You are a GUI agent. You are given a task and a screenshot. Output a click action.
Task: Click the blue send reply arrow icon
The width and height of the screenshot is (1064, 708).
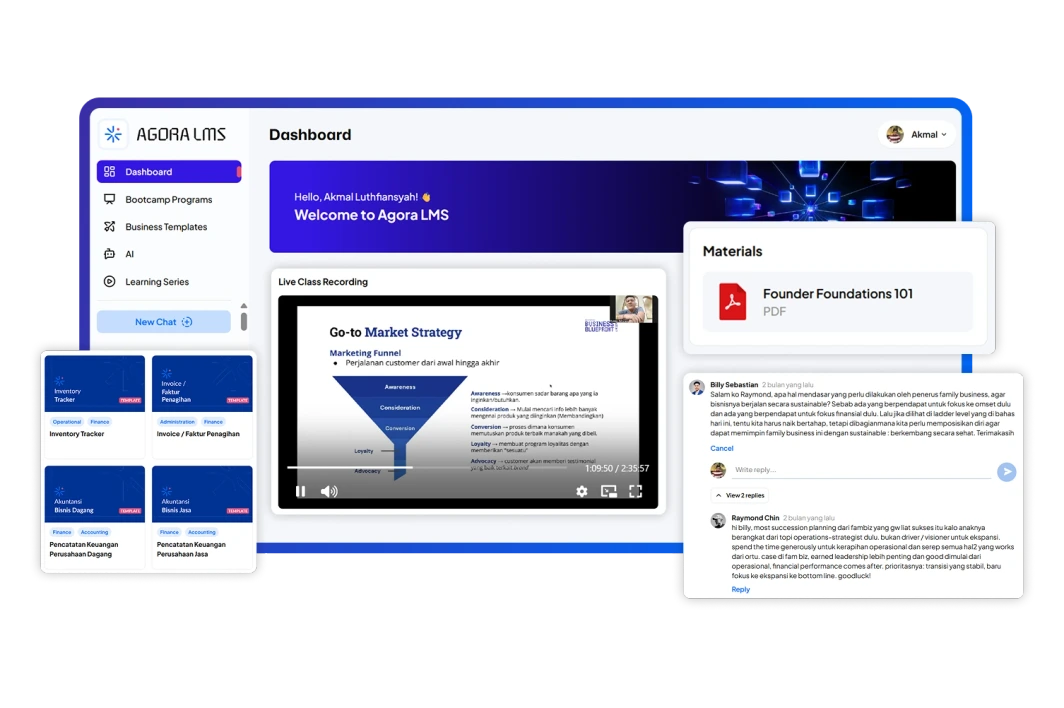1006,472
